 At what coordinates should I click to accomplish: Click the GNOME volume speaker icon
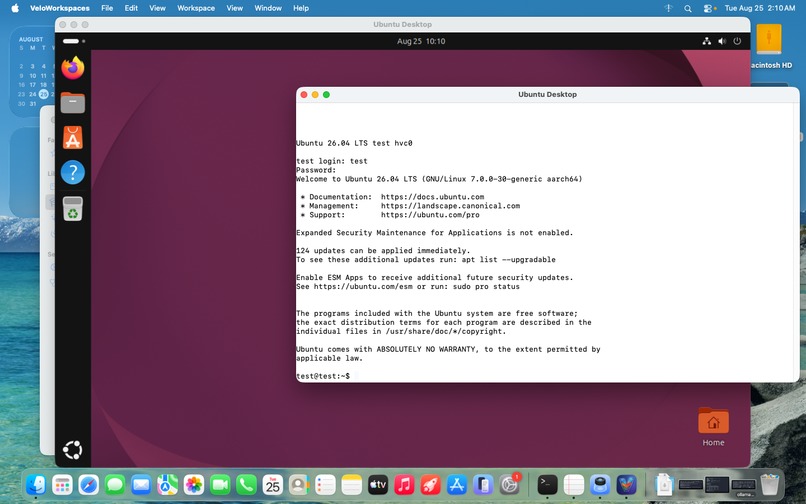[x=722, y=41]
